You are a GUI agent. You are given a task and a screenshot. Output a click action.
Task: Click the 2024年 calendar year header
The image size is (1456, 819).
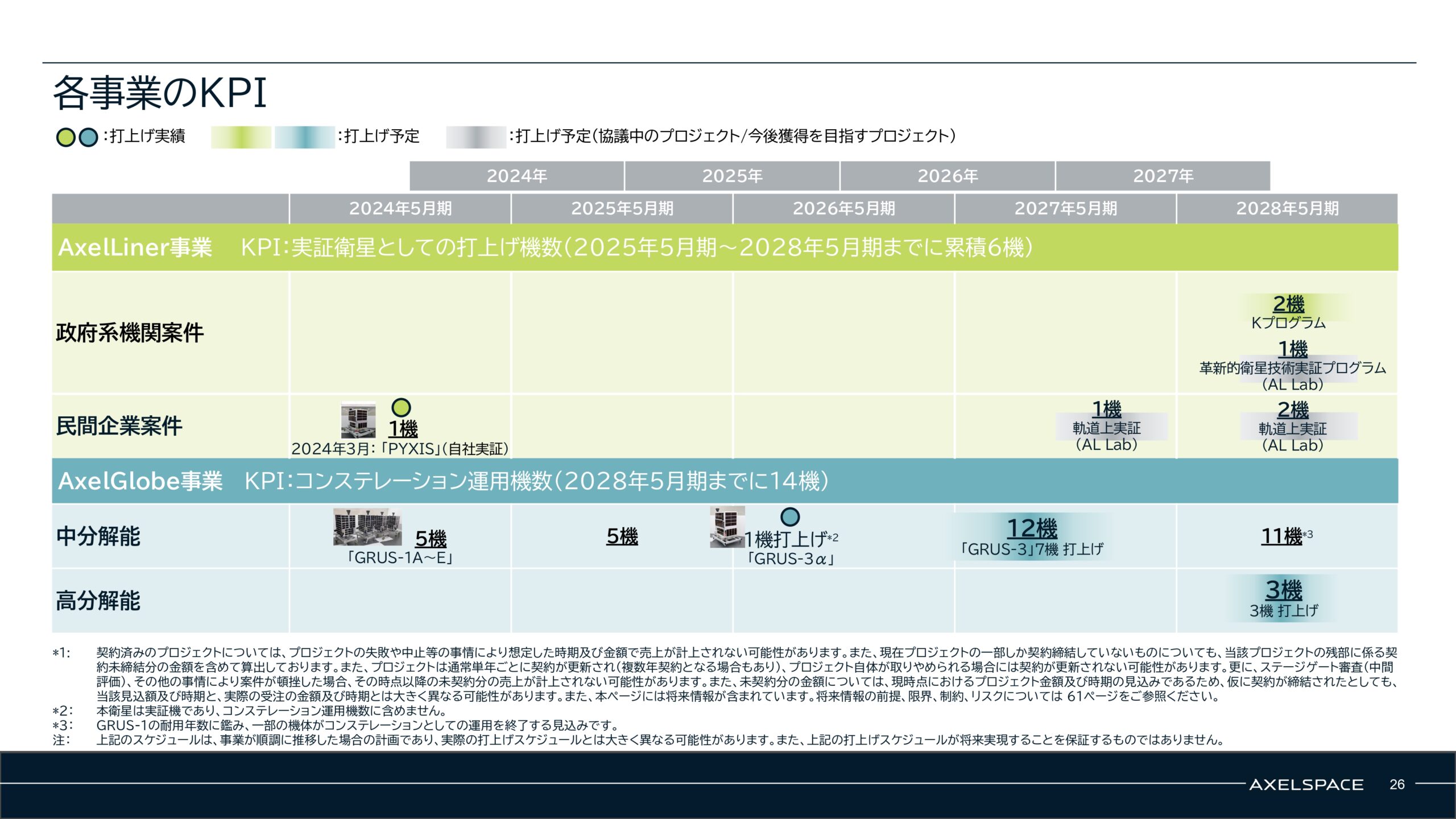click(x=516, y=176)
